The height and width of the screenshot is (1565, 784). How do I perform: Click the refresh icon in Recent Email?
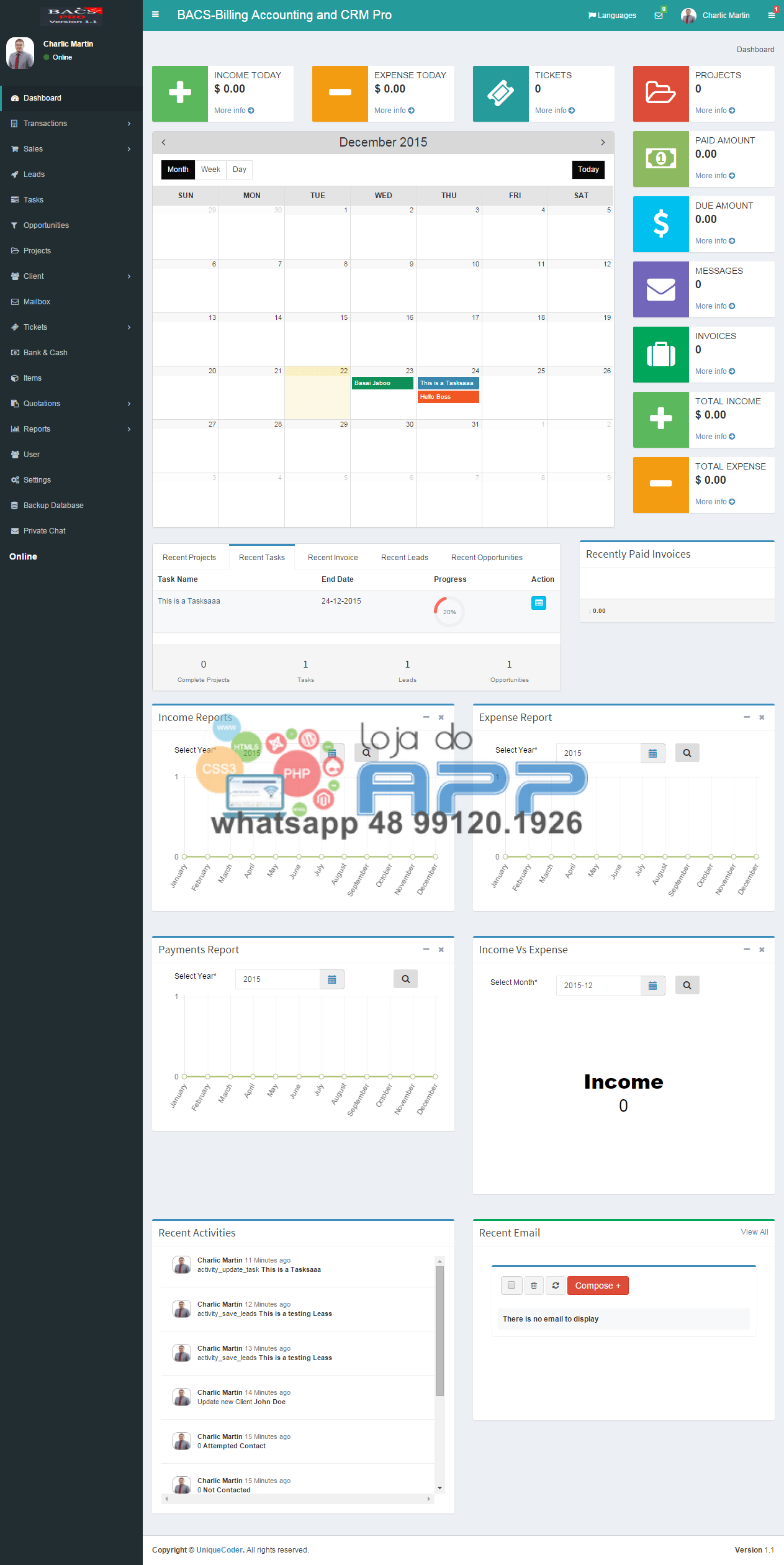pyautogui.click(x=556, y=1286)
